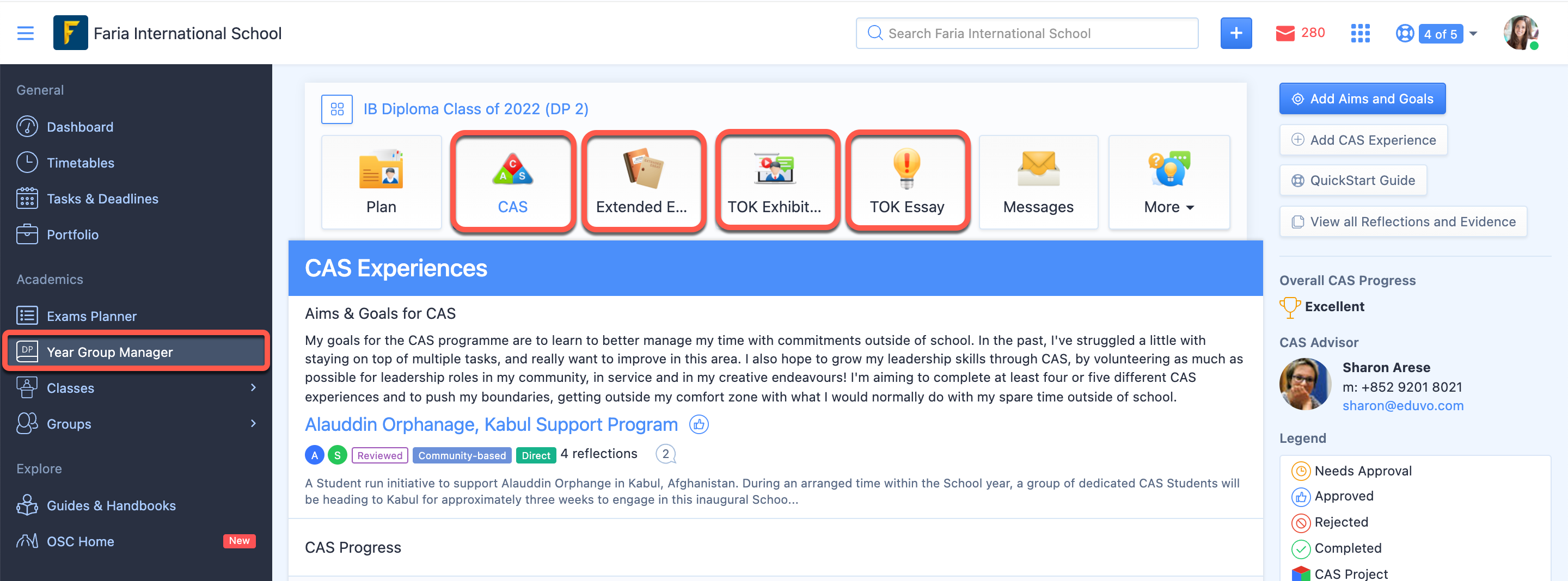Switch to the Plan tab
The height and width of the screenshot is (581, 1568).
(381, 182)
